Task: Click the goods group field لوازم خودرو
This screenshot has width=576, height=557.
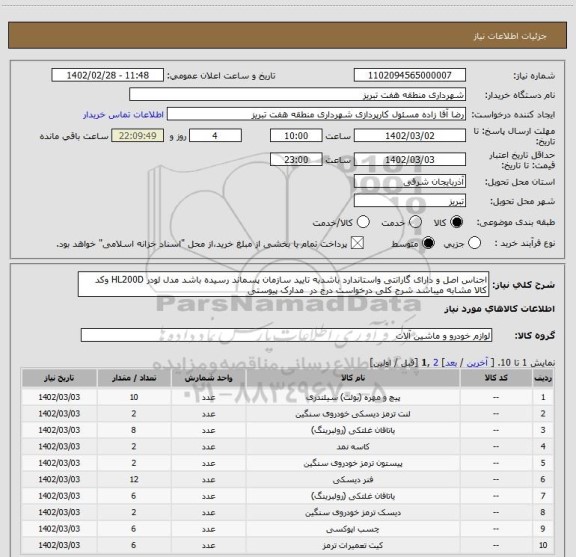Action: (287, 335)
